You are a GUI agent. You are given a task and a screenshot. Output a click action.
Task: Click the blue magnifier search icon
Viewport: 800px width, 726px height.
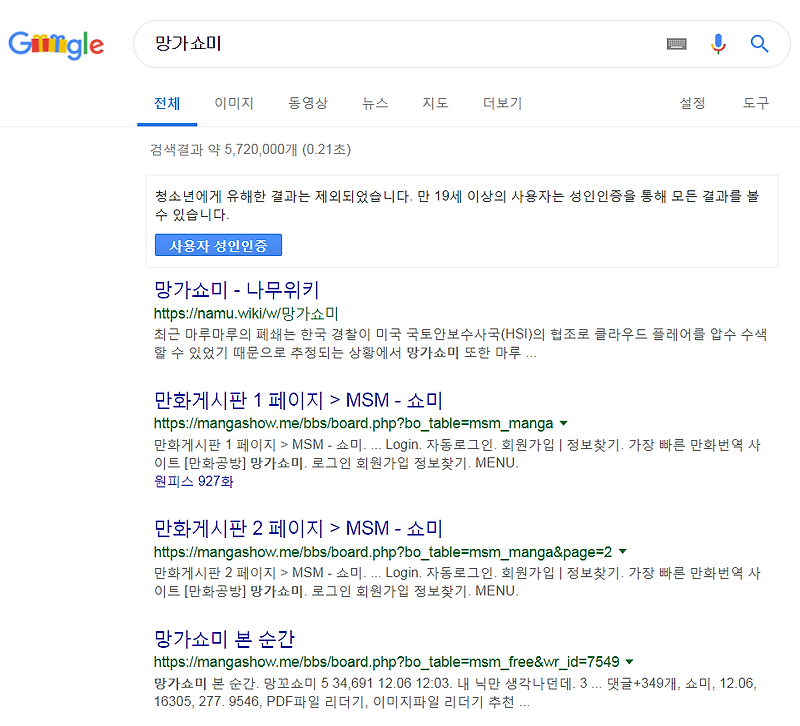coord(759,44)
